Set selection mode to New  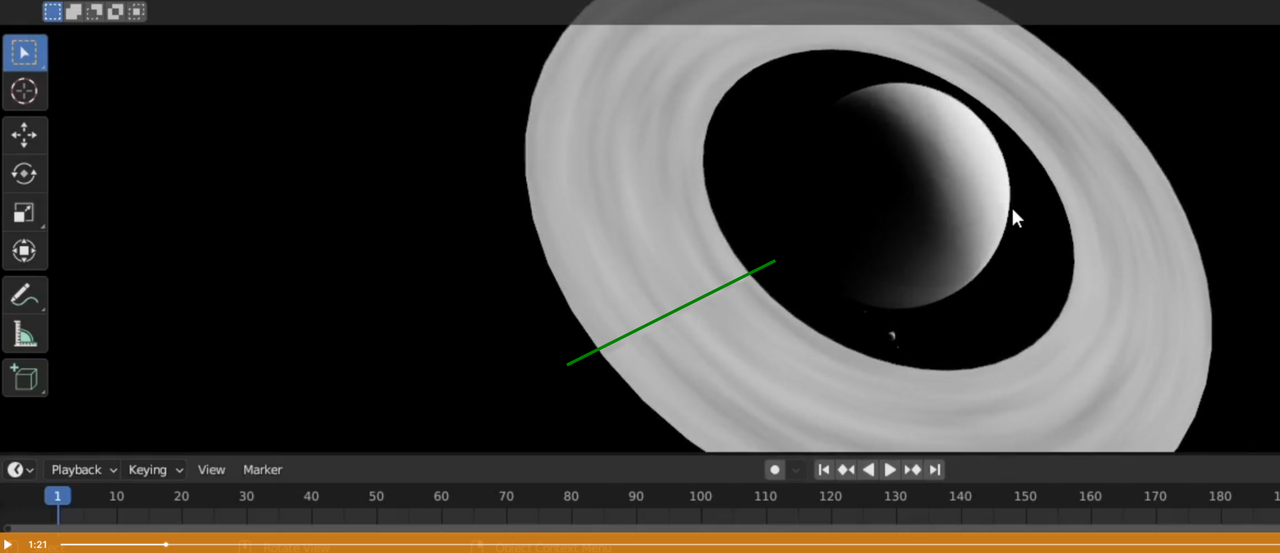52,12
